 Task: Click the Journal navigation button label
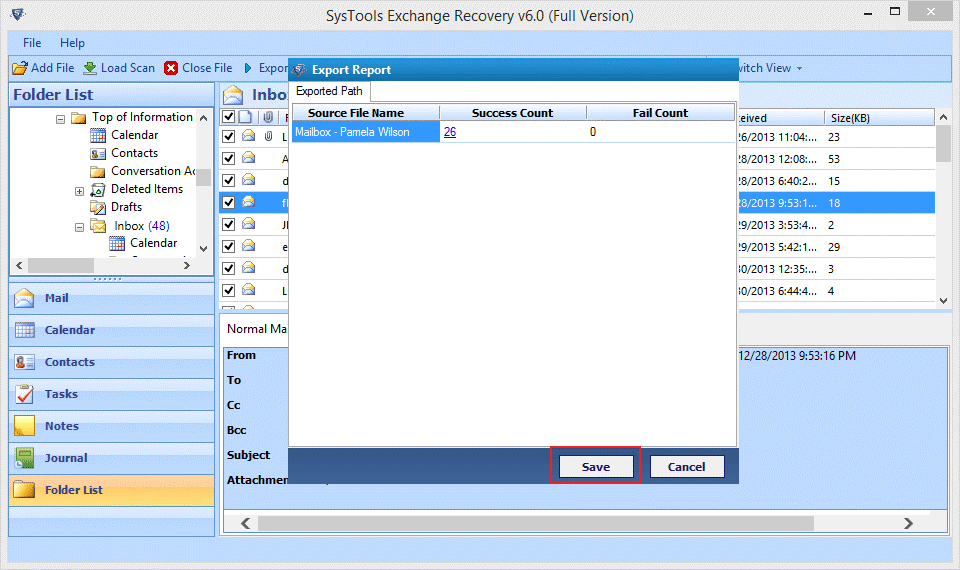coord(66,458)
